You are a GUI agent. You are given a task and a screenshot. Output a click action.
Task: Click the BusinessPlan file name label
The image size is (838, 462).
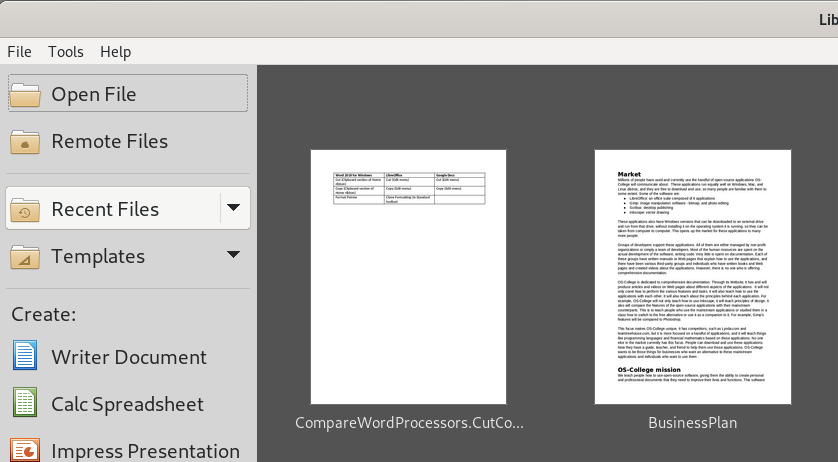(693, 422)
